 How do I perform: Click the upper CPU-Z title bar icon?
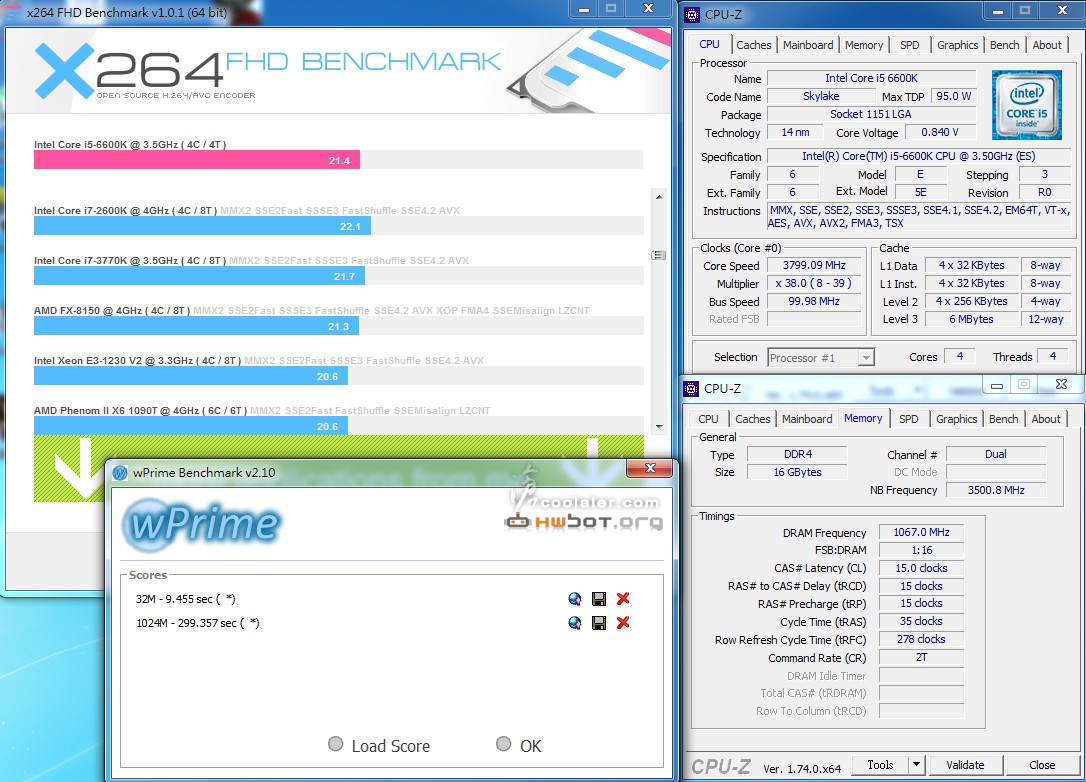coord(692,14)
